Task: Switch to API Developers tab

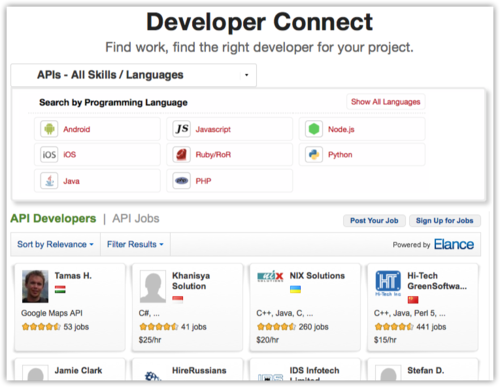Action: (x=53, y=219)
